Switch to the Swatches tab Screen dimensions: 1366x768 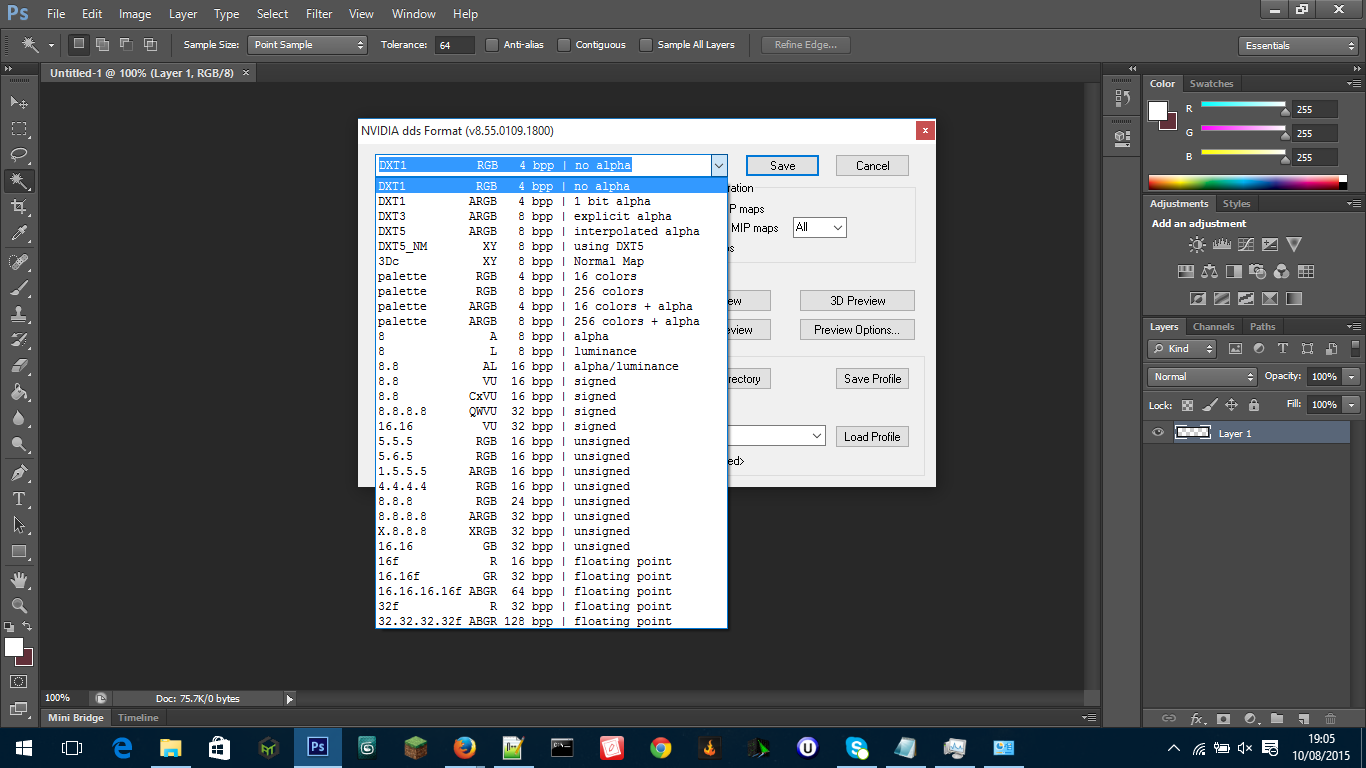tap(1211, 84)
